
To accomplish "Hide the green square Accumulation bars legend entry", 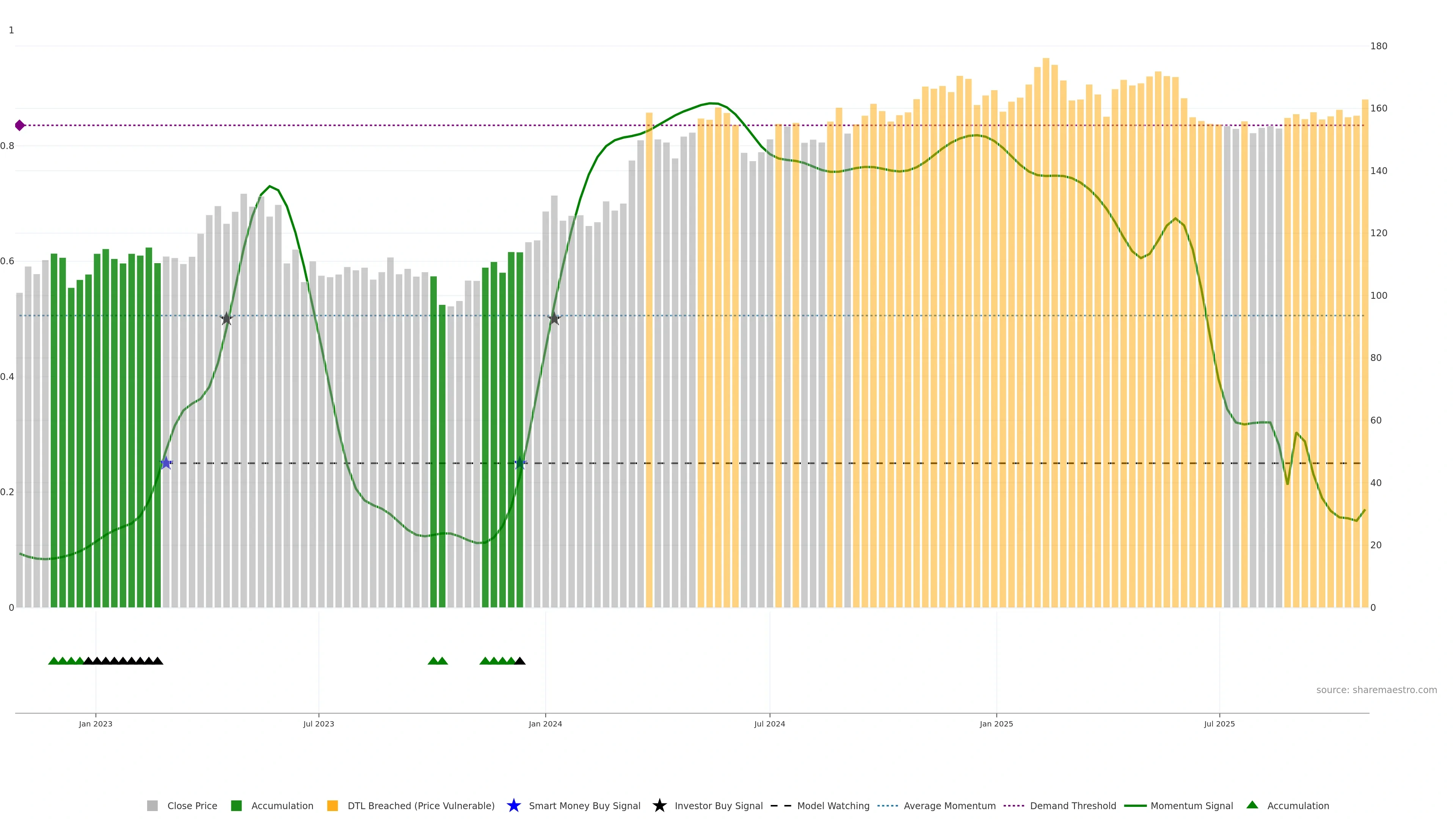I will pos(237,805).
